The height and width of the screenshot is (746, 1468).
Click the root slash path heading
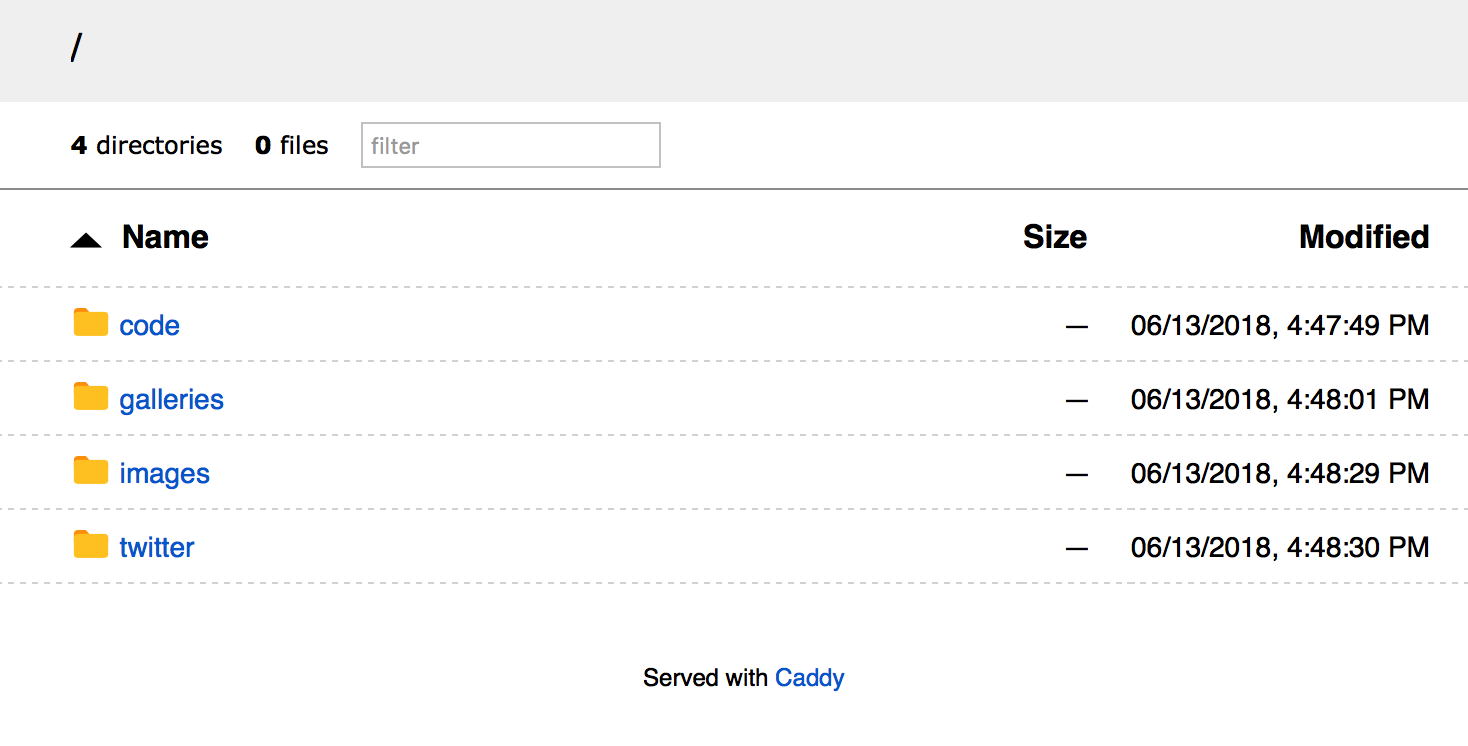click(76, 47)
